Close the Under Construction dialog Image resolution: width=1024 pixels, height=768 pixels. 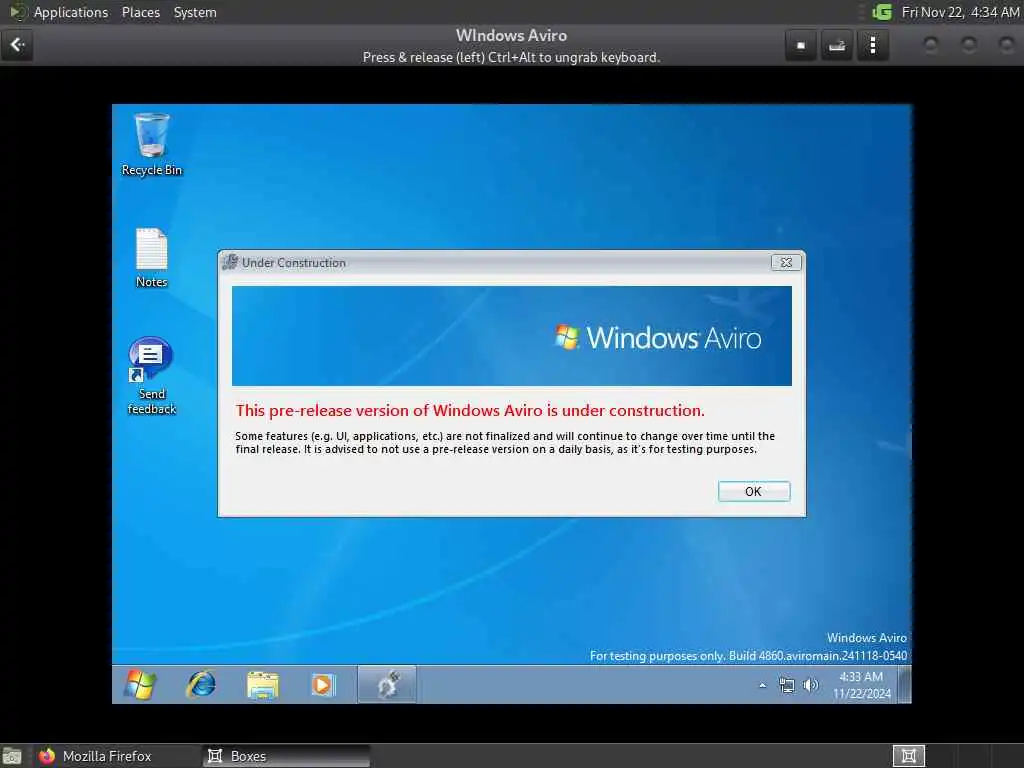(786, 263)
